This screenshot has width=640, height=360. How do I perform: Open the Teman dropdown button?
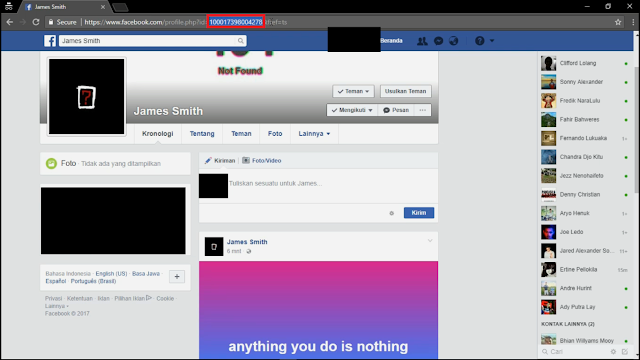(x=353, y=91)
